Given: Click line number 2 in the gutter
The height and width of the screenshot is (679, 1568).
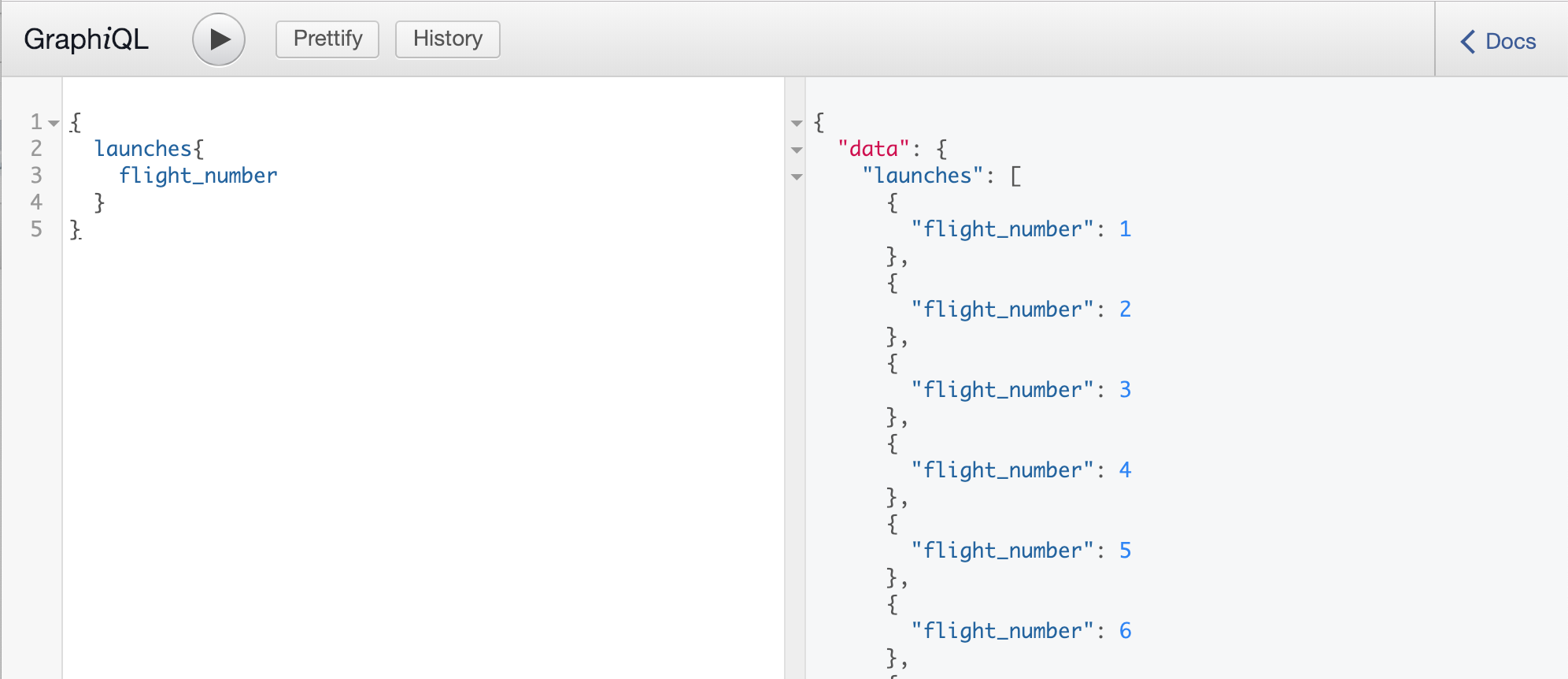Looking at the screenshot, I should pos(36,149).
